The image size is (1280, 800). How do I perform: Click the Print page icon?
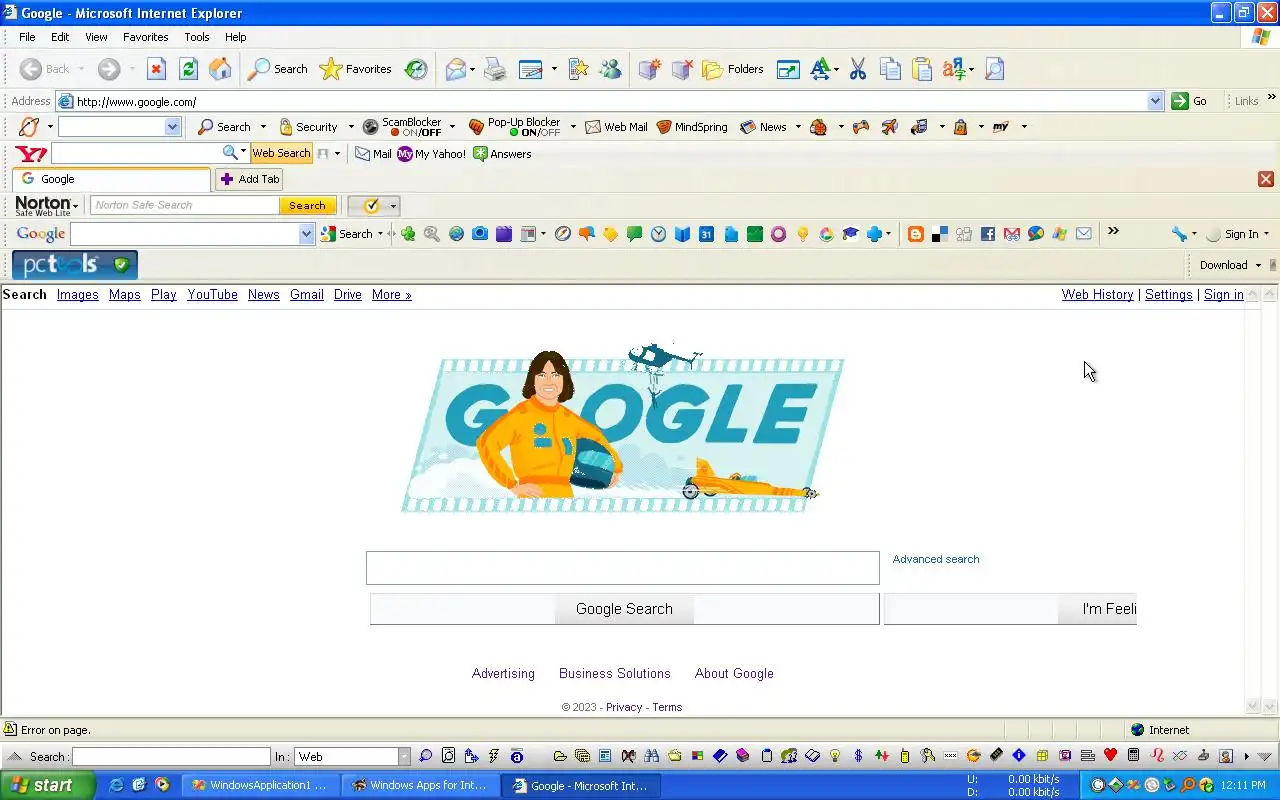pos(495,69)
